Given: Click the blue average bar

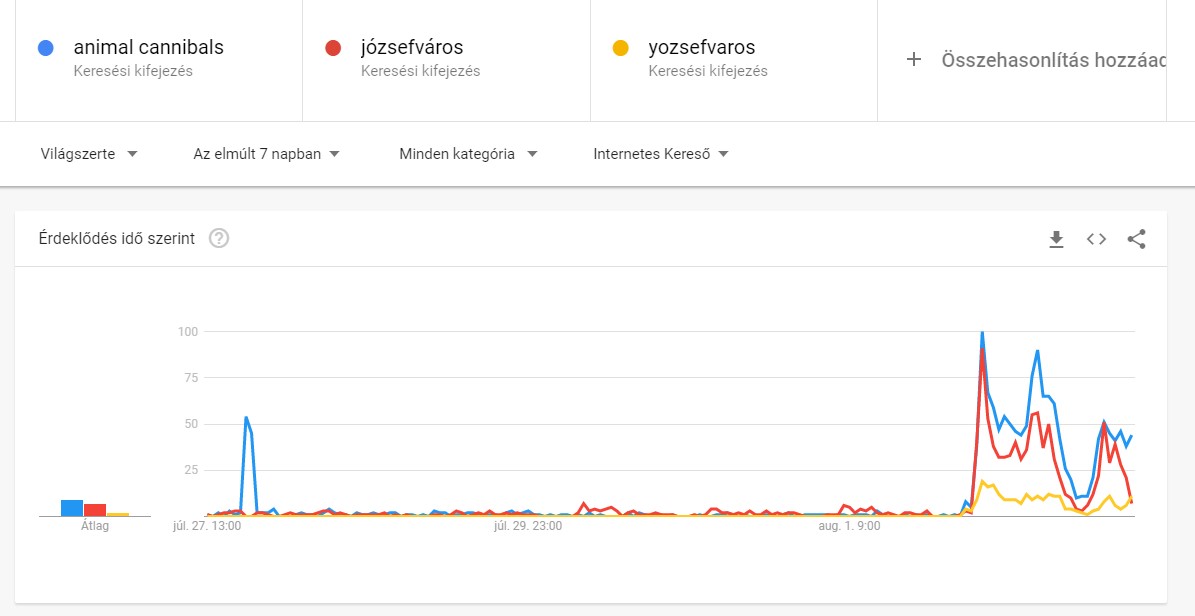Looking at the screenshot, I should pyautogui.click(x=71, y=508).
